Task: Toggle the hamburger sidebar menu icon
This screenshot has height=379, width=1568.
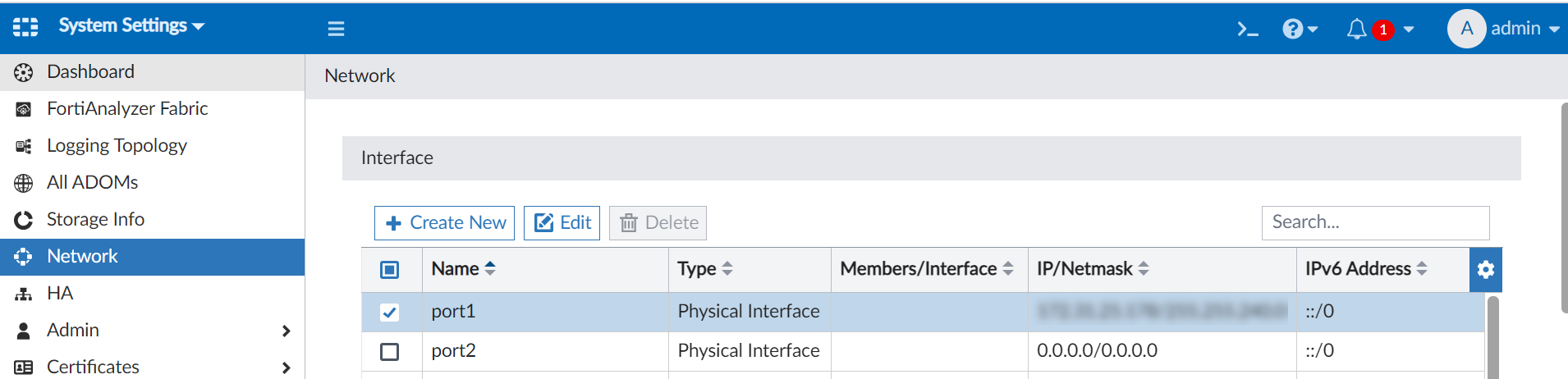Action: [x=336, y=30]
